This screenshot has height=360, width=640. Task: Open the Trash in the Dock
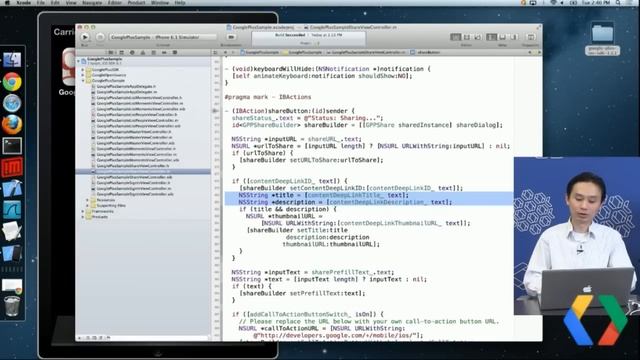tap(12, 306)
